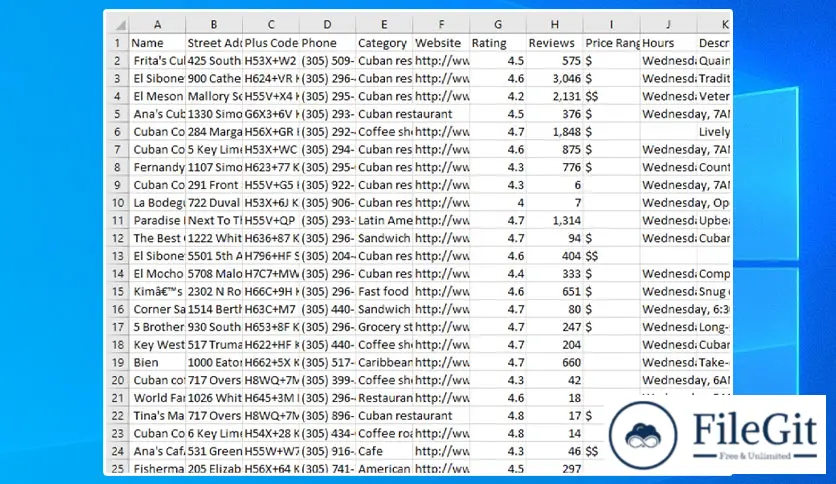Select the '$$' price cell in row 13

[612, 256]
